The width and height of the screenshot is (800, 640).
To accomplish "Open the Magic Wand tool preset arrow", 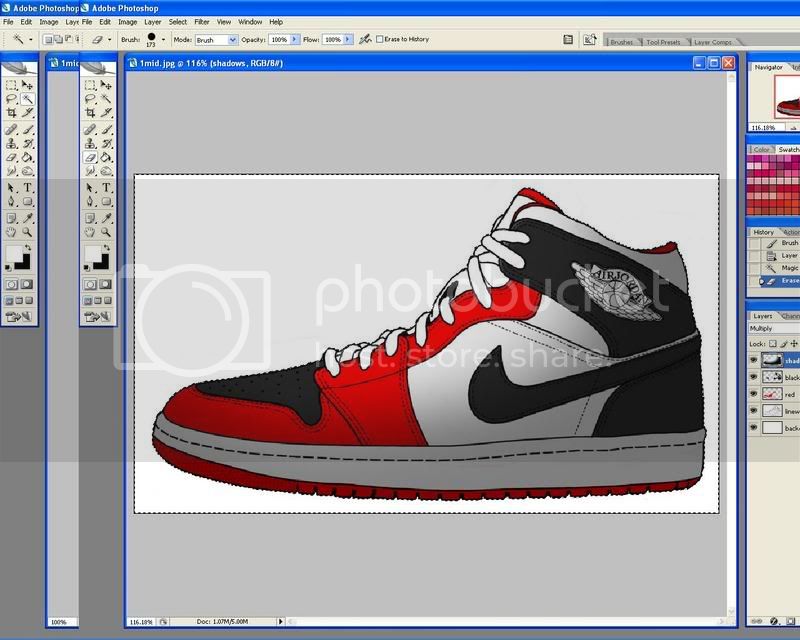I will coord(31,39).
